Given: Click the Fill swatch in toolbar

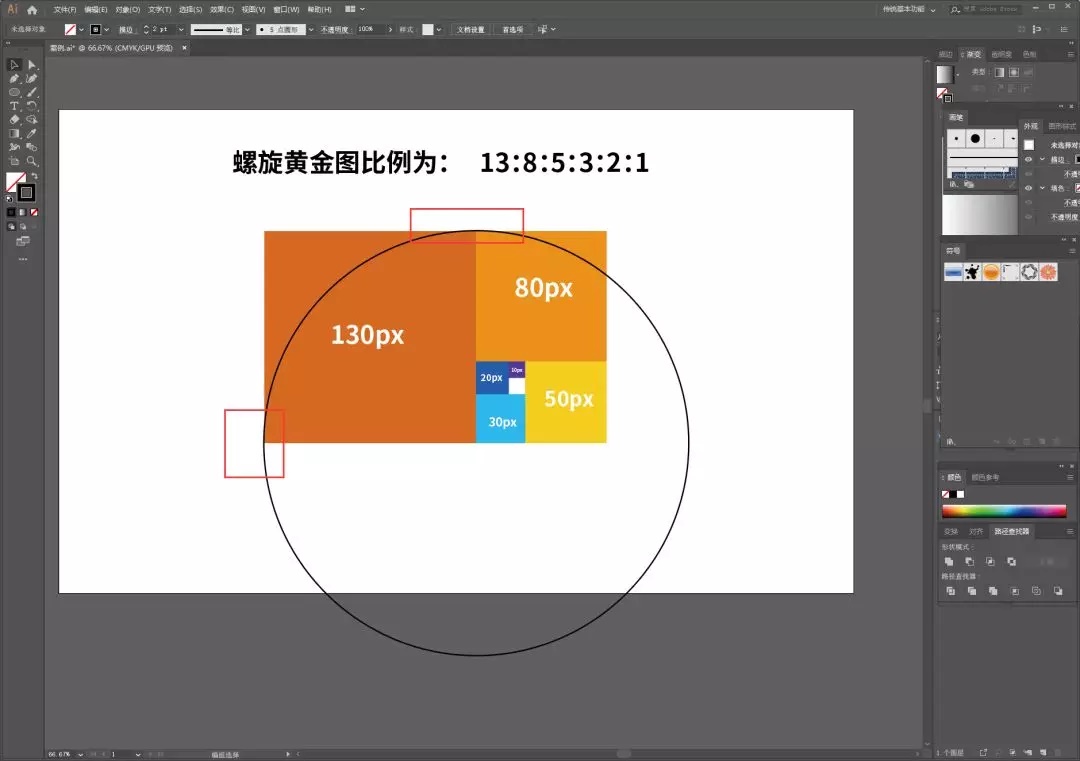Looking at the screenshot, I should [x=14, y=181].
